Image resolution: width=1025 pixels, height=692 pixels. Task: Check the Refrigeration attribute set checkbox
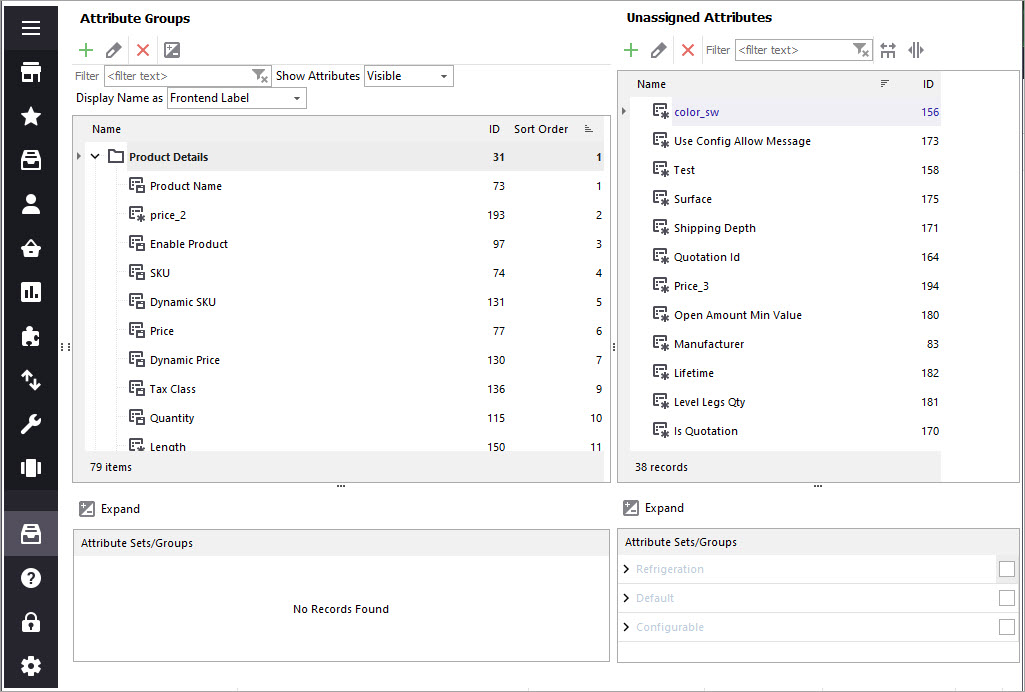pyautogui.click(x=1006, y=569)
